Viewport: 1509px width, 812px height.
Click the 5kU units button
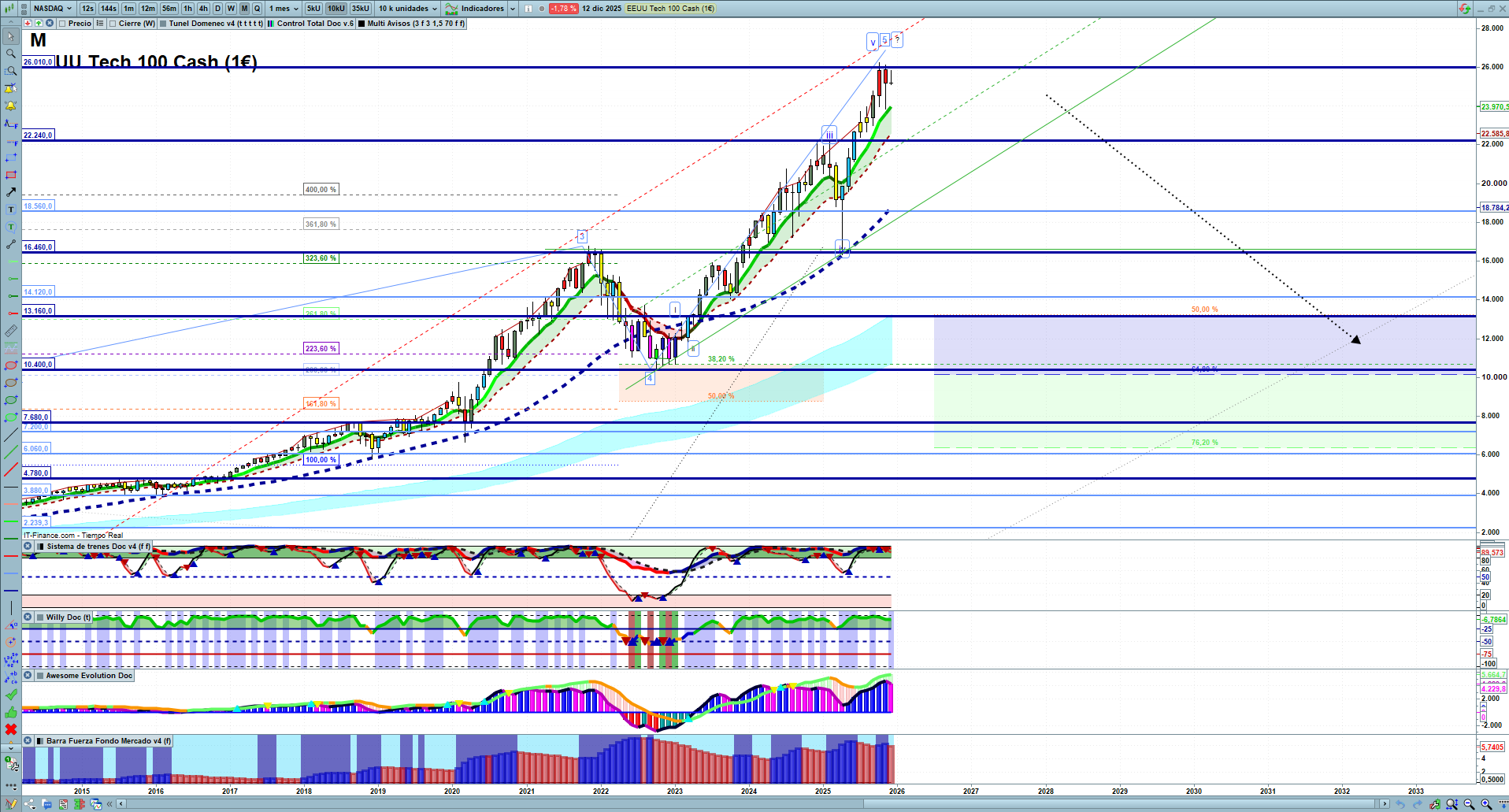tap(313, 9)
